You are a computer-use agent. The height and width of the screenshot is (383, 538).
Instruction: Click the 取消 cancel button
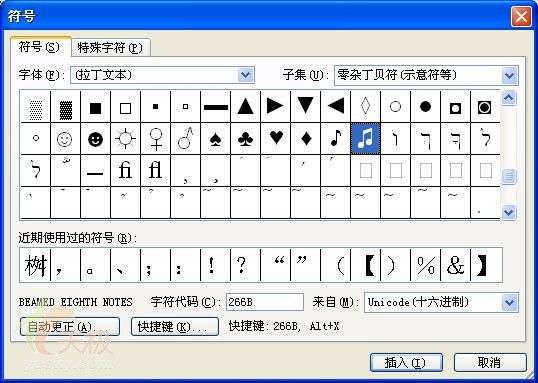(x=490, y=362)
